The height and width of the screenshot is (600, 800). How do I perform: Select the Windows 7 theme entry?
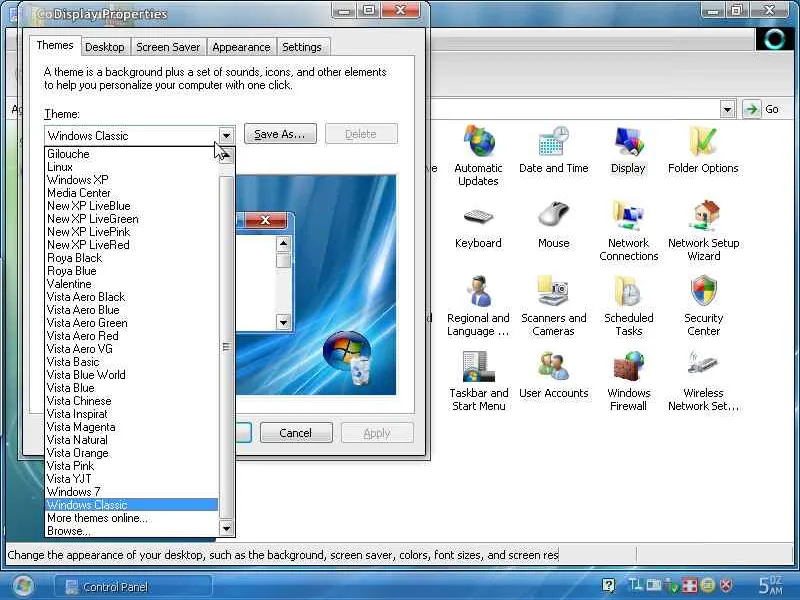[132, 492]
